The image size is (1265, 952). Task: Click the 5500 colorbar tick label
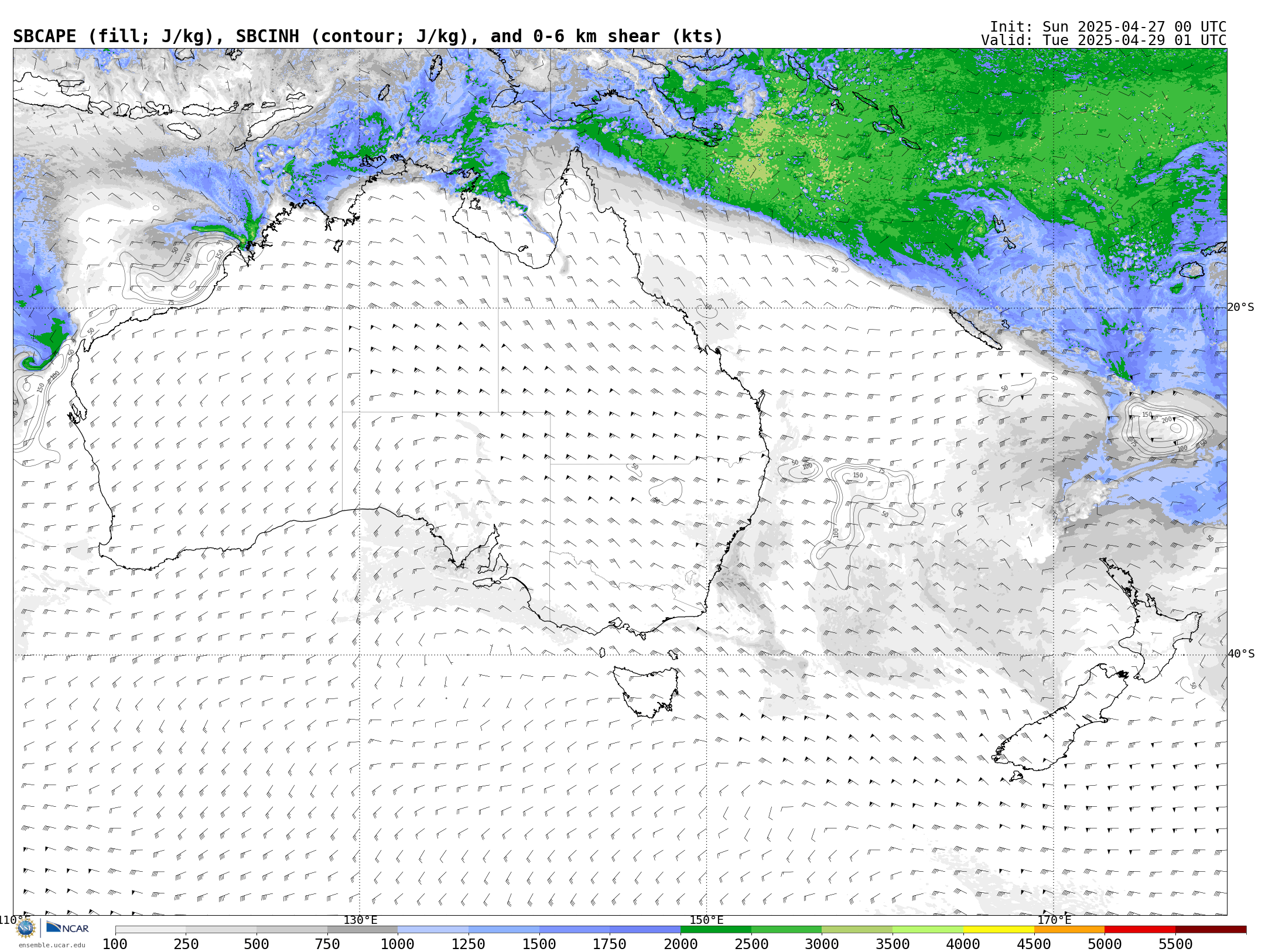click(1175, 944)
